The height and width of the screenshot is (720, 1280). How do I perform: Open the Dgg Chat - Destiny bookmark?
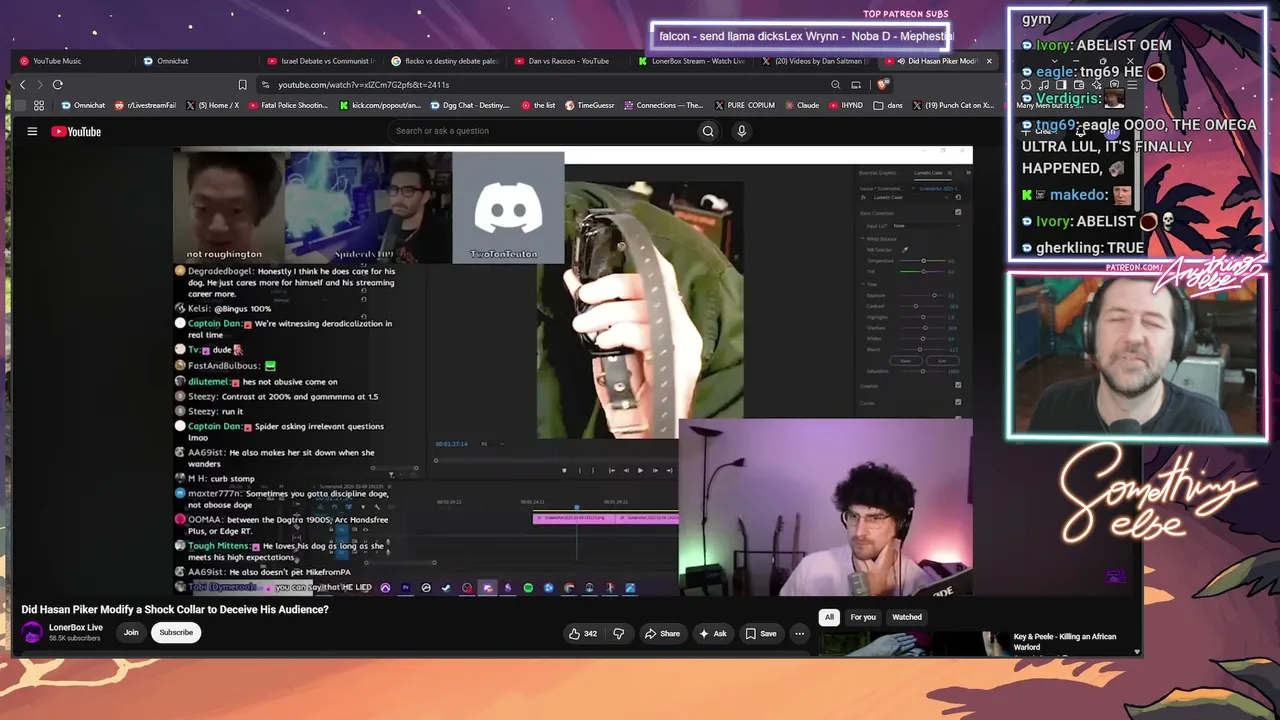pos(470,105)
